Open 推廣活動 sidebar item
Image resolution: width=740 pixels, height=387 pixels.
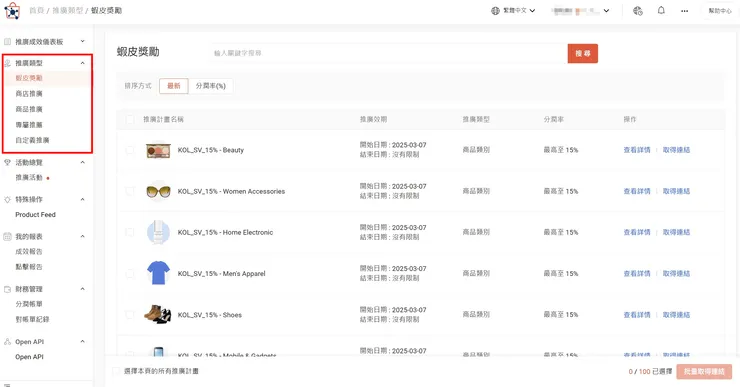point(29,177)
